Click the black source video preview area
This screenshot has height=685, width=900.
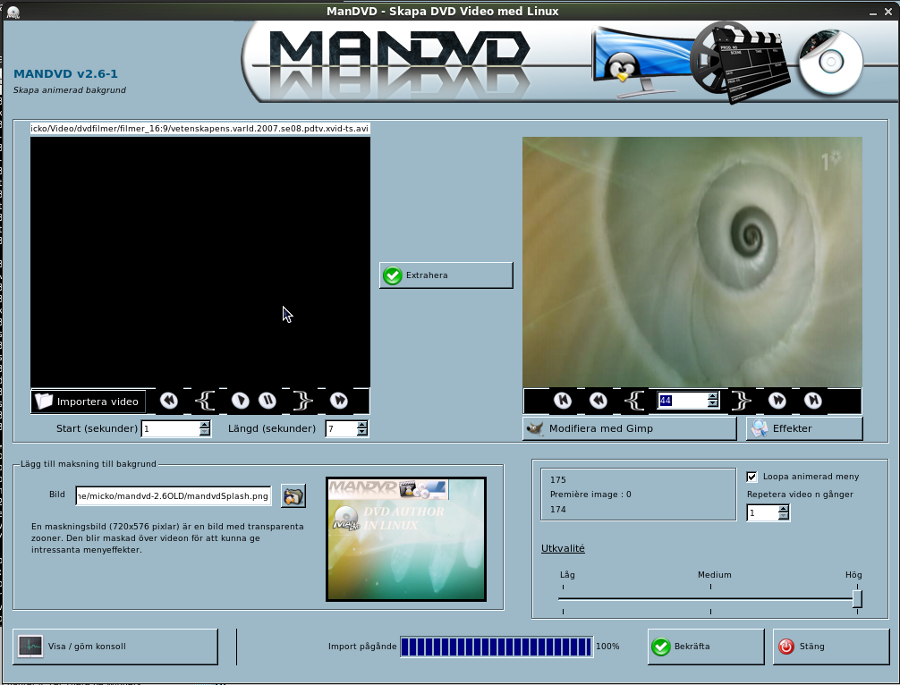[x=200, y=262]
